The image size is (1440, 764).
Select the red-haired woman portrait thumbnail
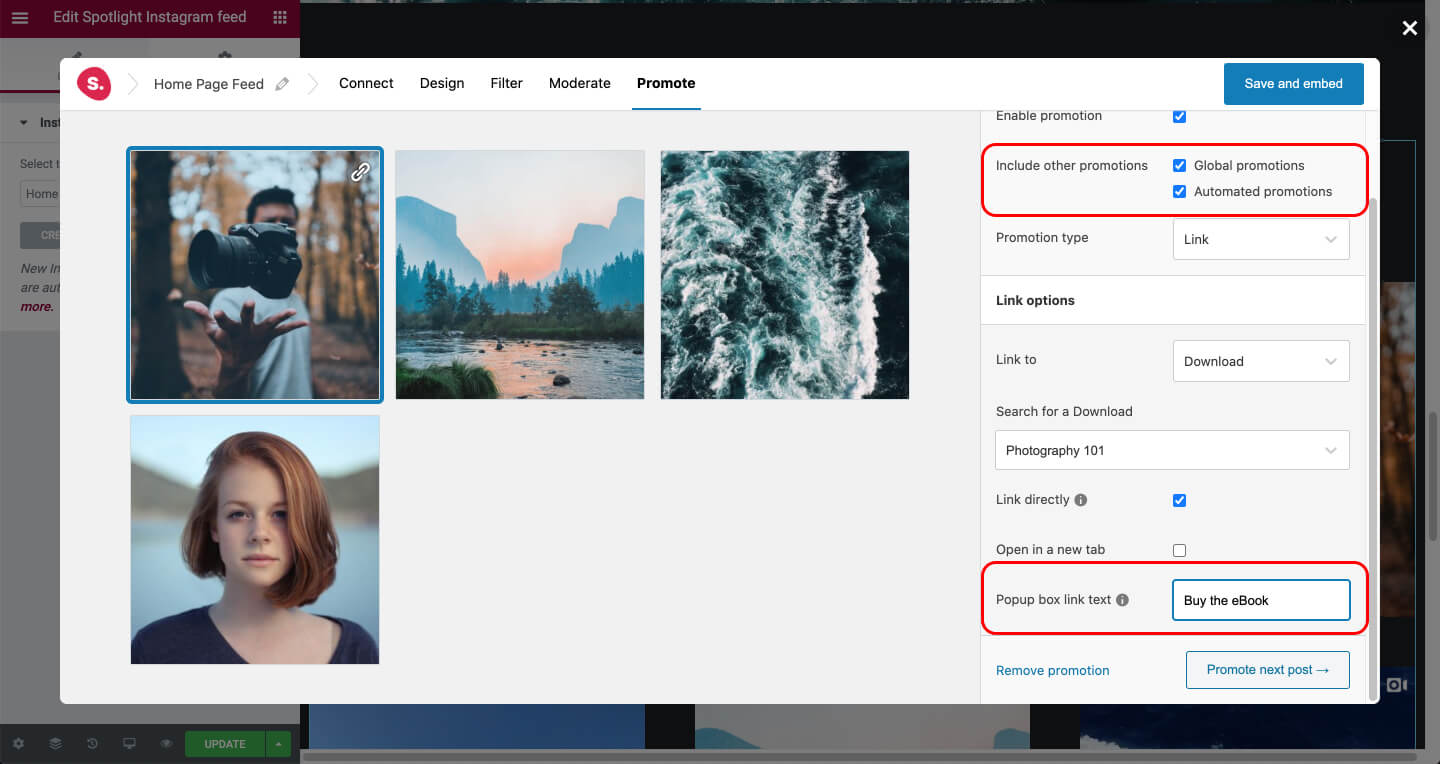pyautogui.click(x=255, y=540)
